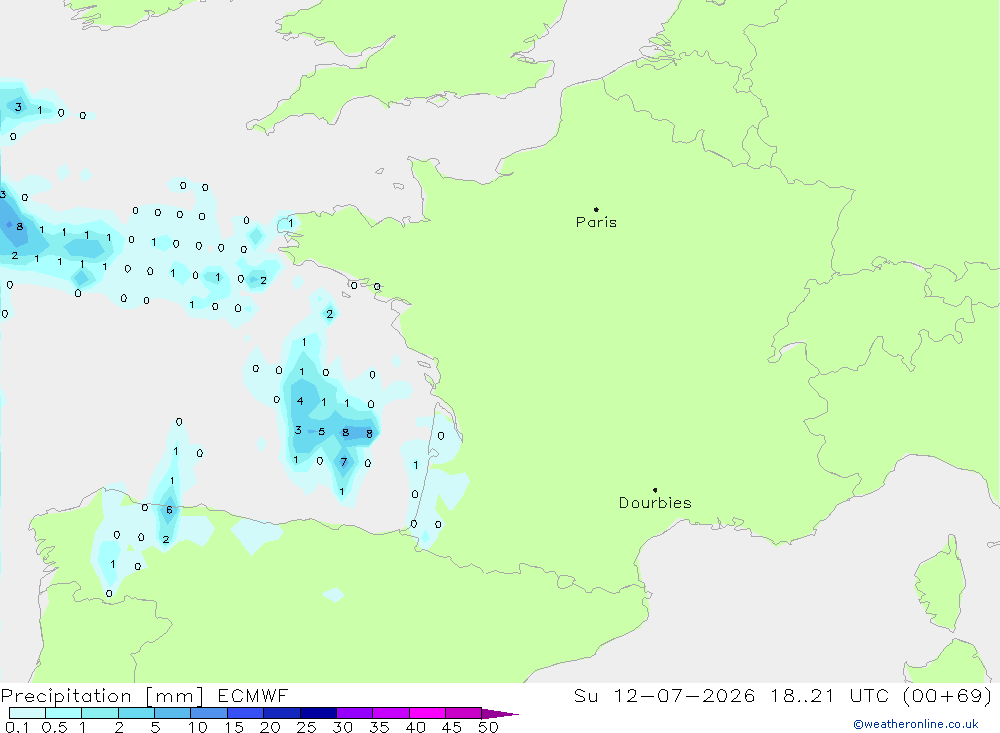1000x733 pixels.
Task: Select the Paris location dot marker
Action: pos(596,209)
